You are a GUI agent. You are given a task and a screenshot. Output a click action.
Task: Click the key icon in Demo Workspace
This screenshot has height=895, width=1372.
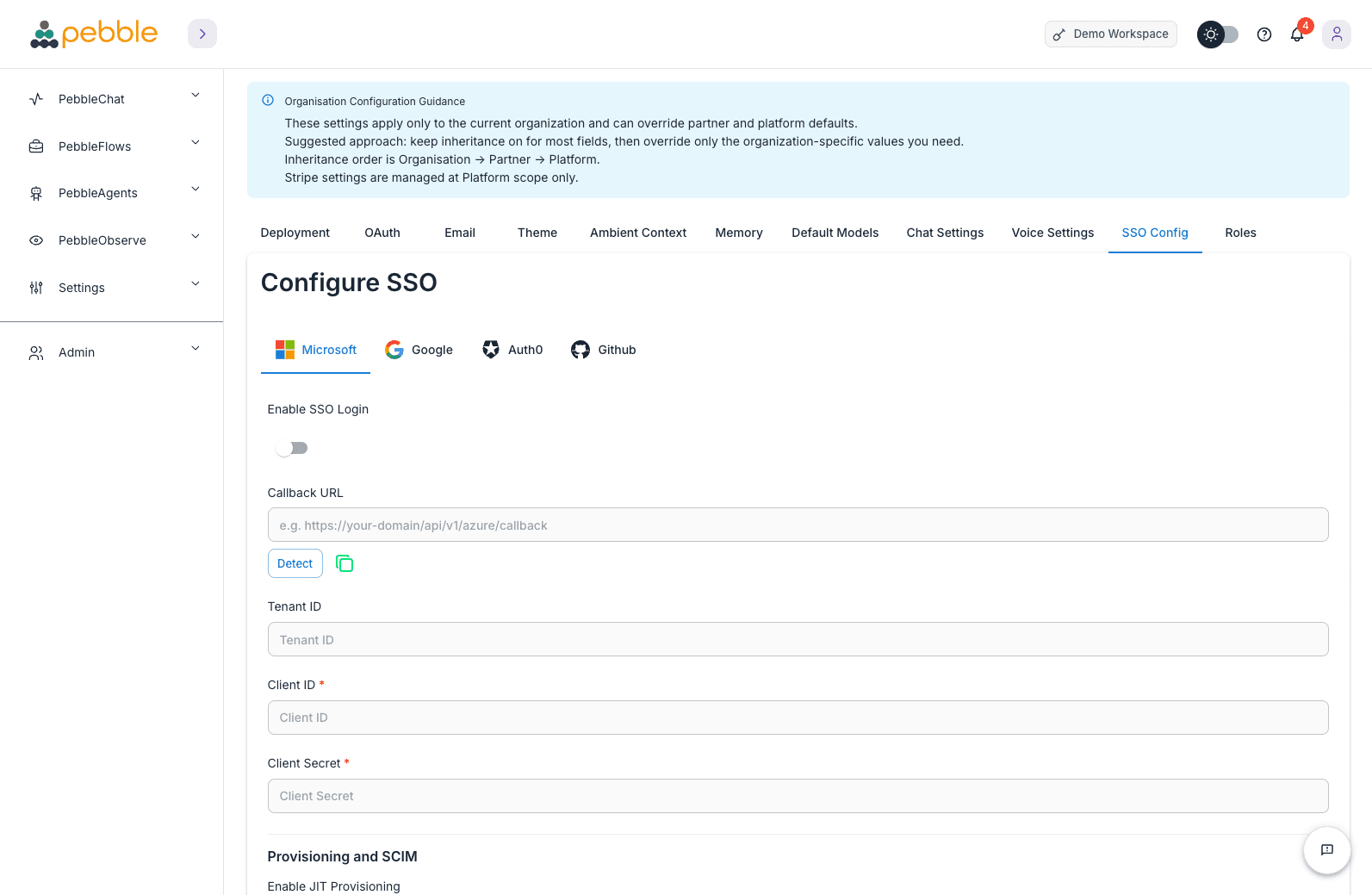[x=1059, y=34]
